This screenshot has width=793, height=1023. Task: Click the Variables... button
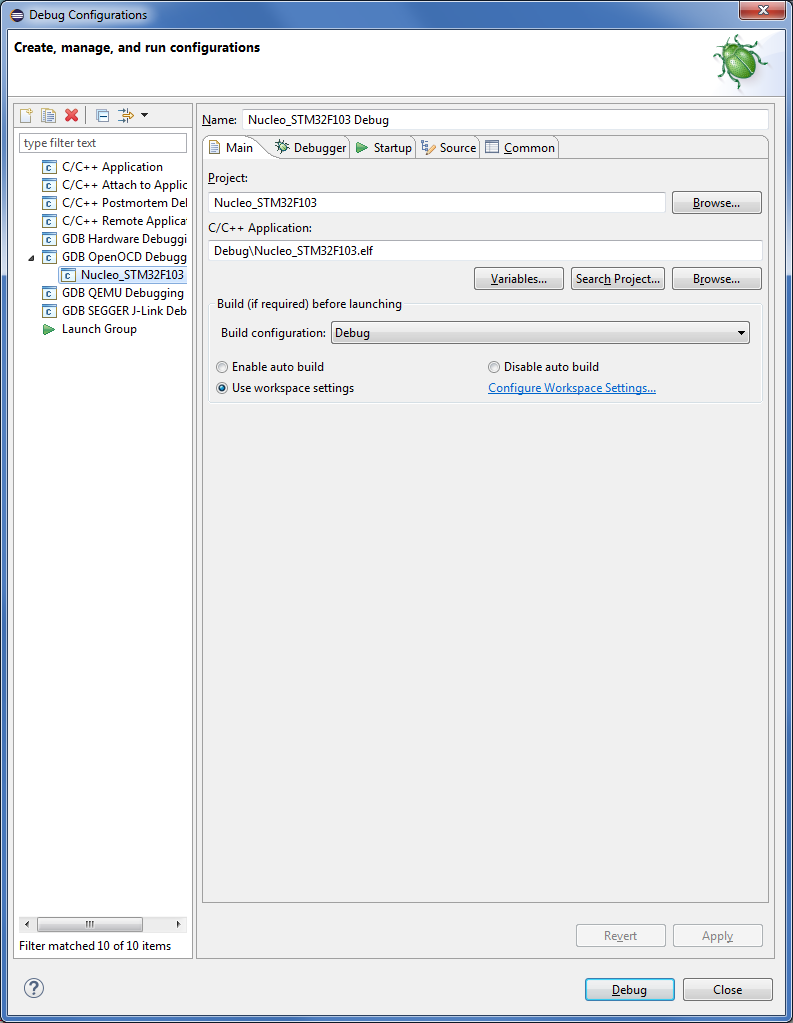[x=519, y=279]
